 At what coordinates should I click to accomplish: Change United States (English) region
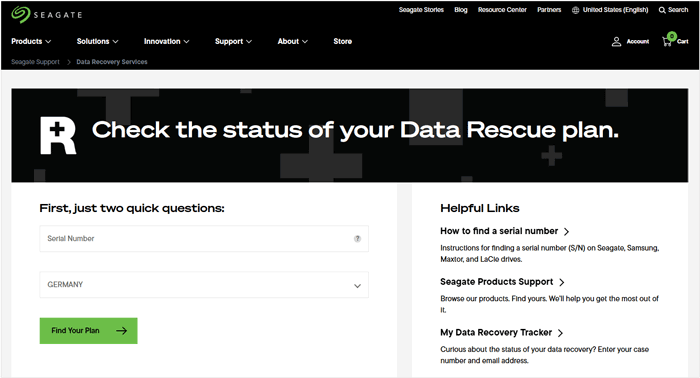point(615,10)
